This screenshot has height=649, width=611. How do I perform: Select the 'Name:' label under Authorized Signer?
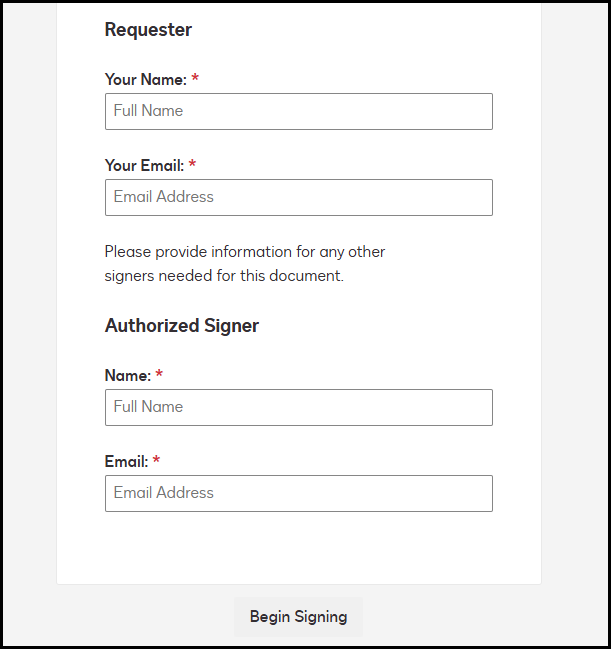tap(128, 375)
